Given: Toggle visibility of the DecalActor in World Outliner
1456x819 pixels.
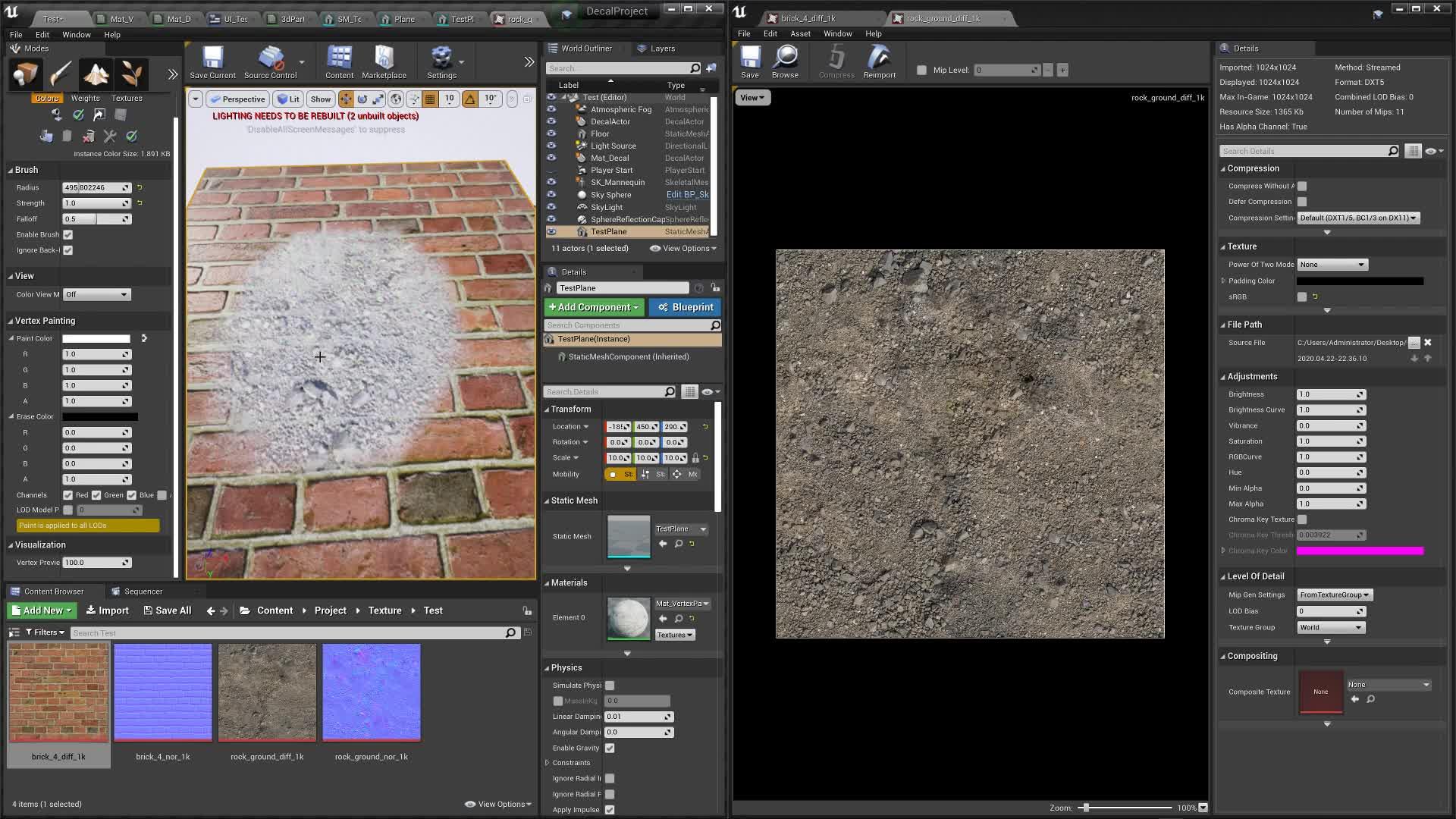Looking at the screenshot, I should point(551,121).
